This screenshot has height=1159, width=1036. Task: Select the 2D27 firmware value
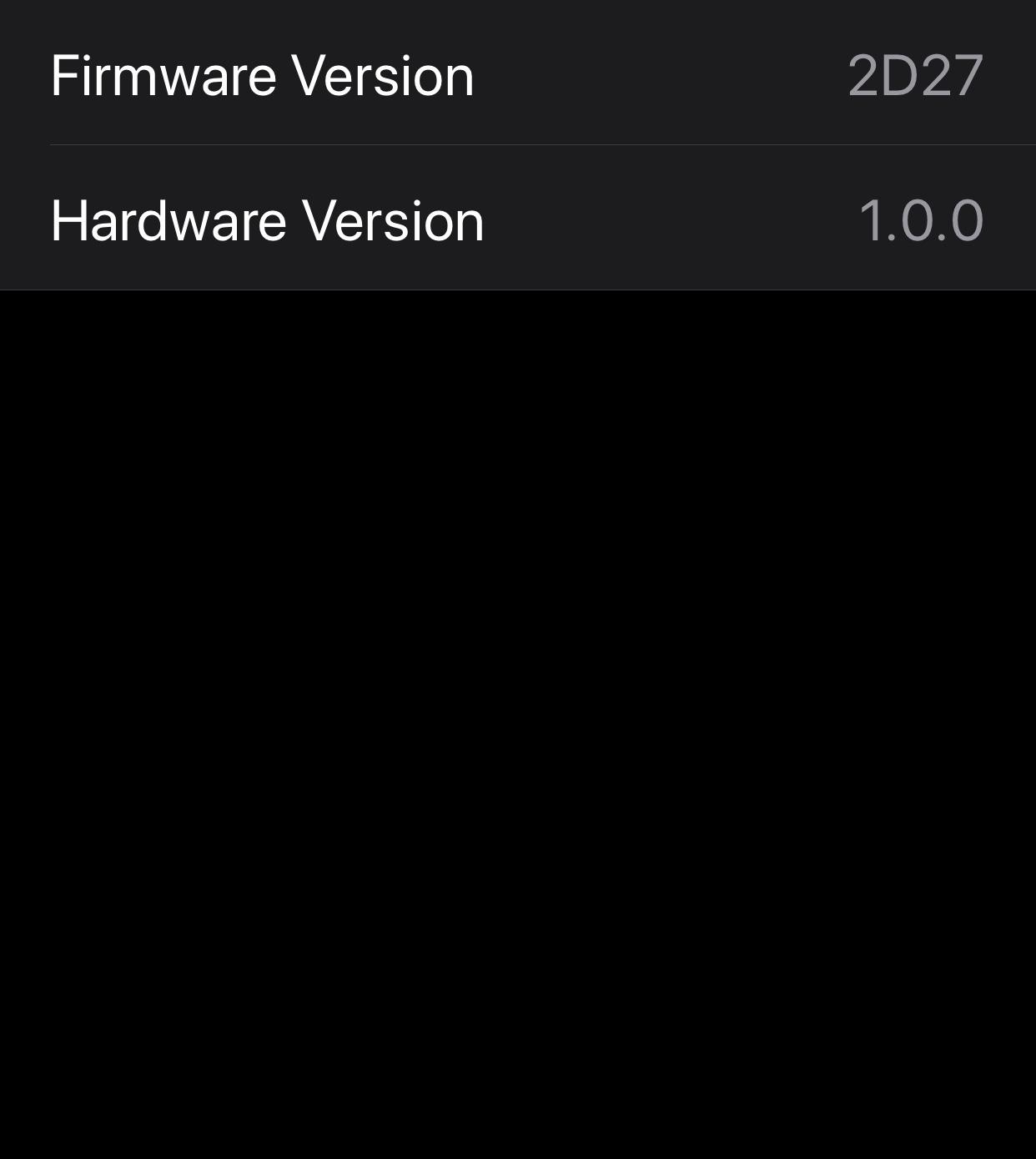pos(915,76)
